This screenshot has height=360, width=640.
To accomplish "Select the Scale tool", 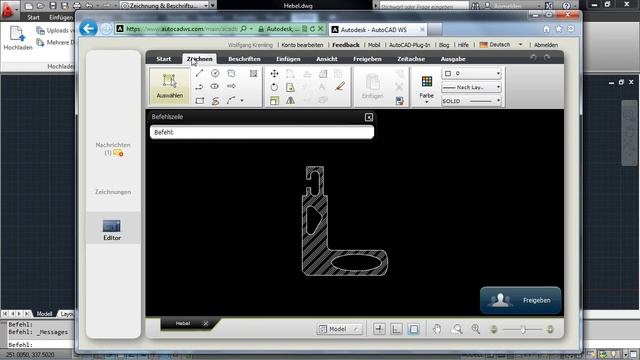I will (274, 100).
